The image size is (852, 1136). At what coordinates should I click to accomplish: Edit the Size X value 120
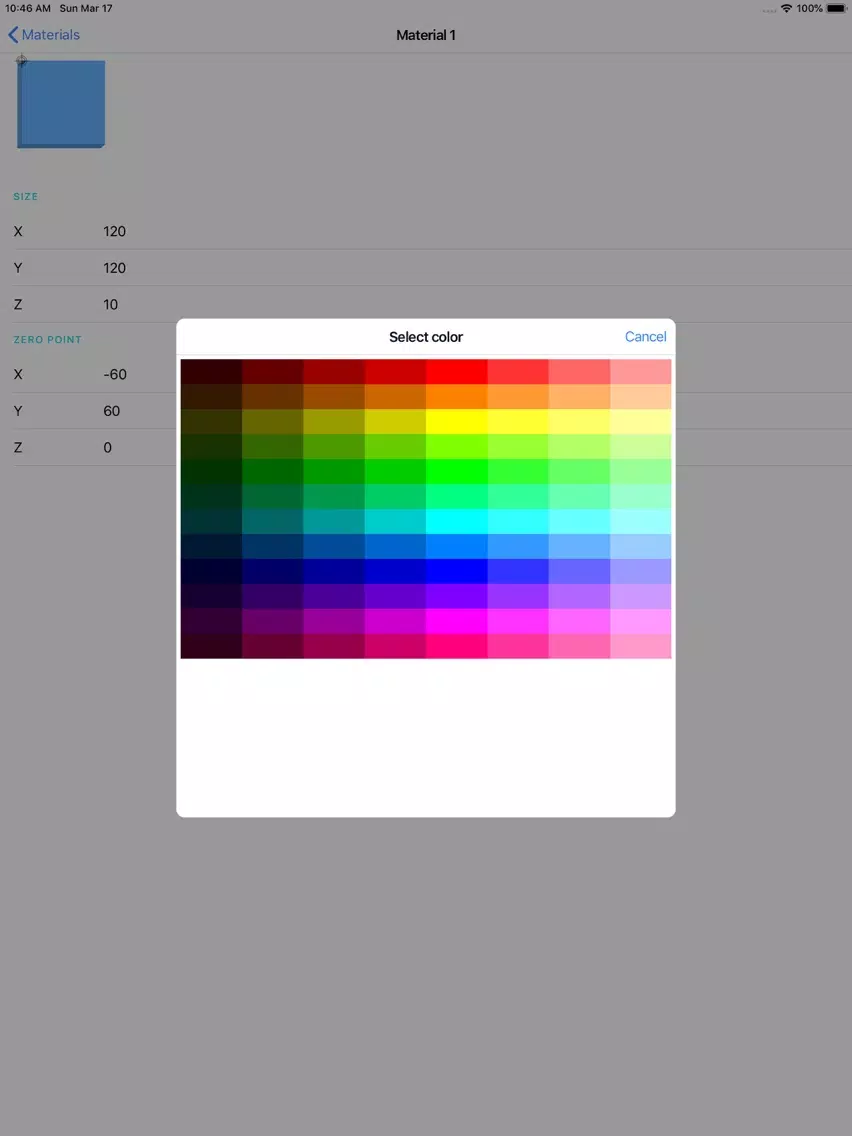click(x=114, y=232)
